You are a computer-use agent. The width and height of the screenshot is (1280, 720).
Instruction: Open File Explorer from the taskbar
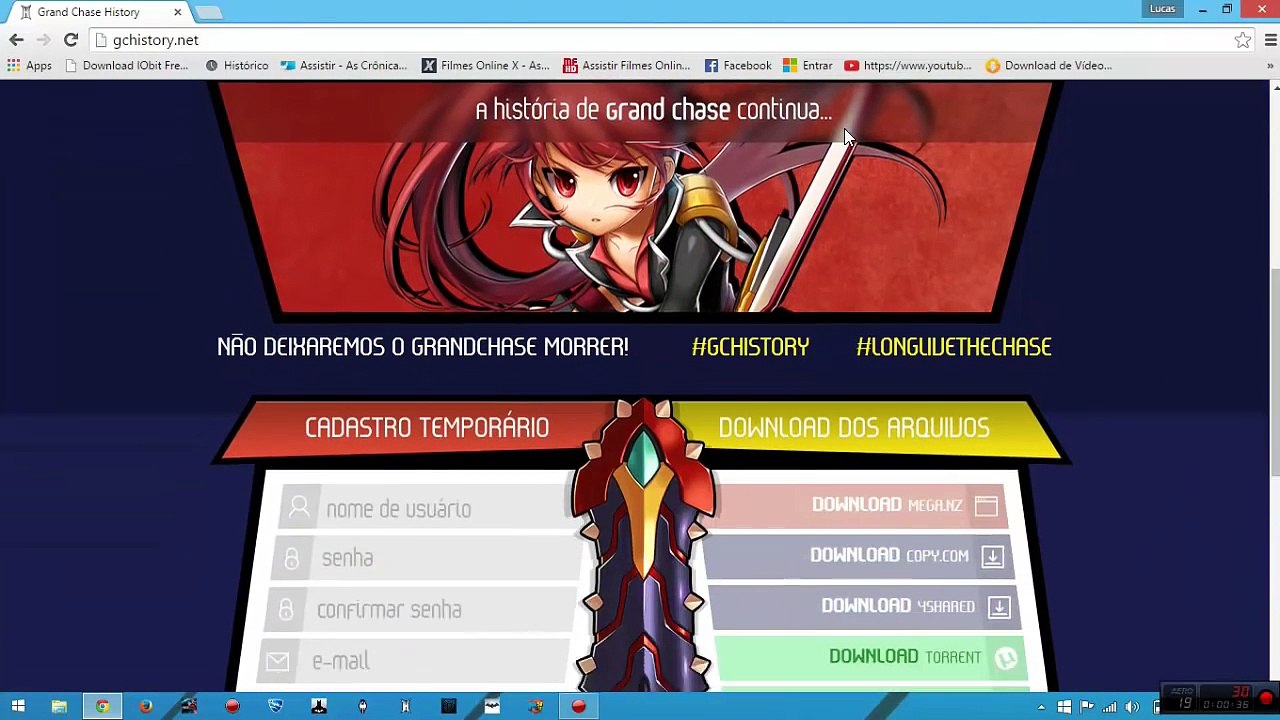[x=59, y=706]
